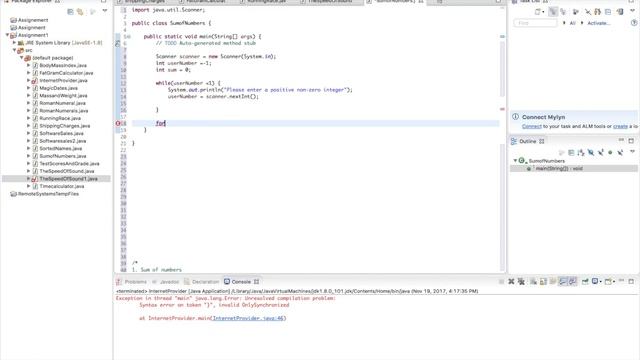This screenshot has height=360, width=640.
Task: Collapse the src folder
Action: pos(15,50)
